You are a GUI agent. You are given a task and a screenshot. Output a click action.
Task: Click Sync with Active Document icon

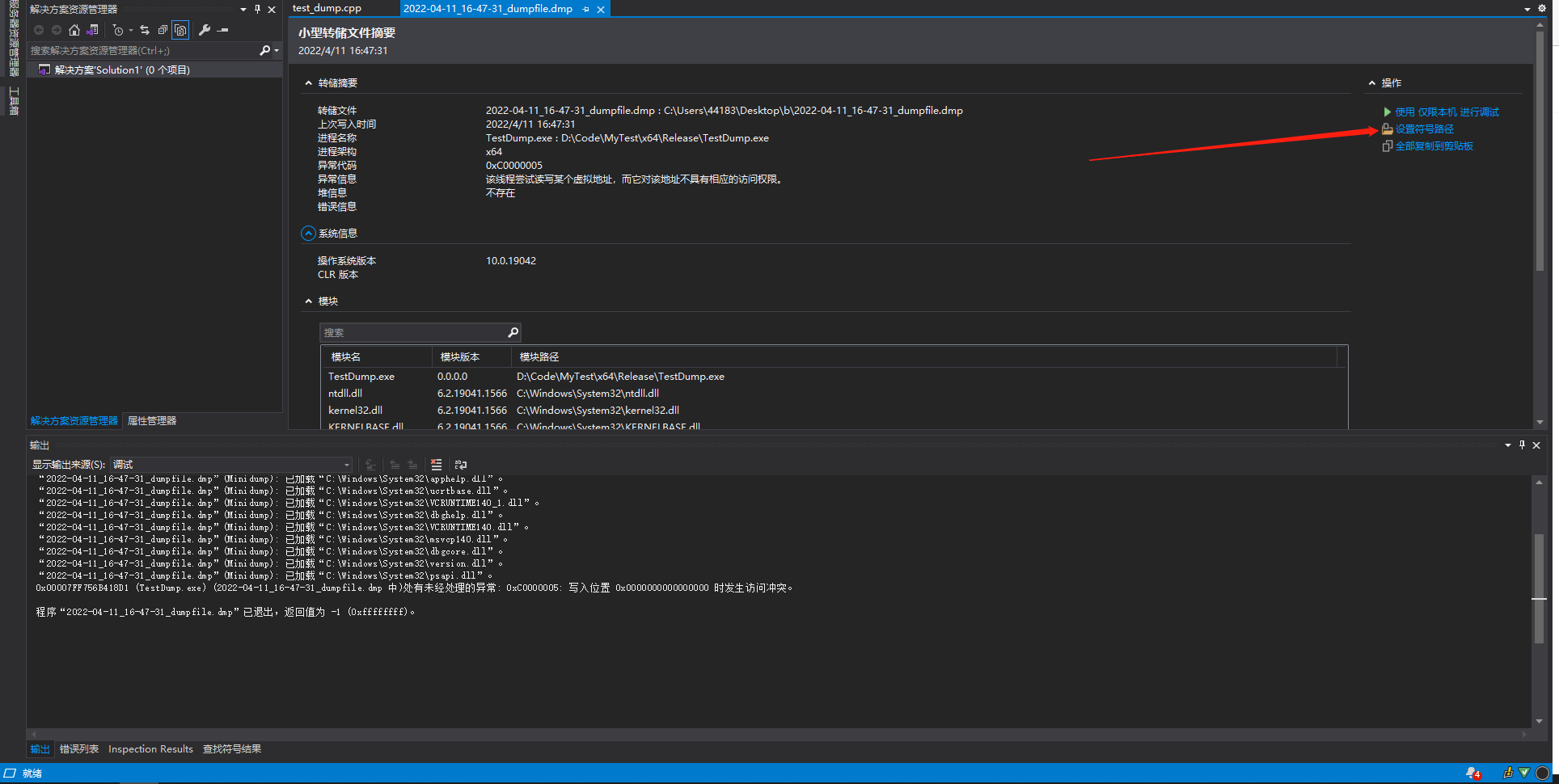coord(145,30)
